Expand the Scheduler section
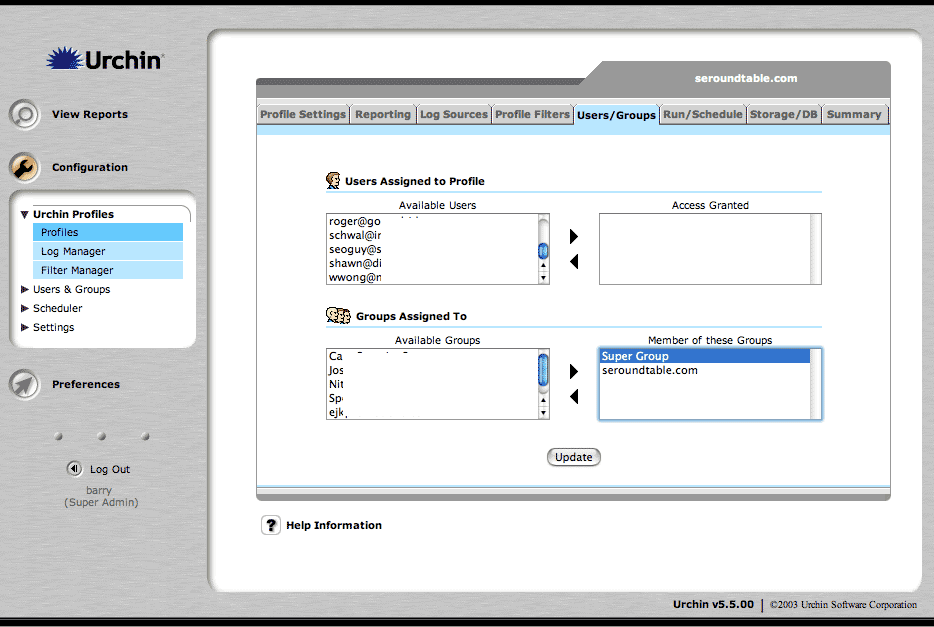 point(24,308)
